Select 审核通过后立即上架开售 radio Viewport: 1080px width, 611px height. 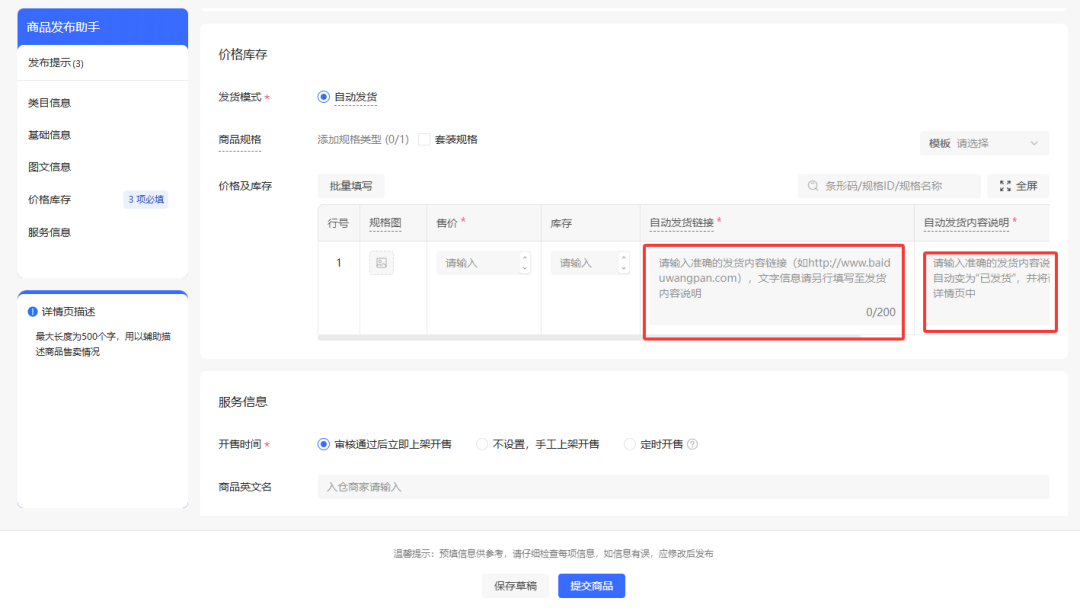[323, 444]
